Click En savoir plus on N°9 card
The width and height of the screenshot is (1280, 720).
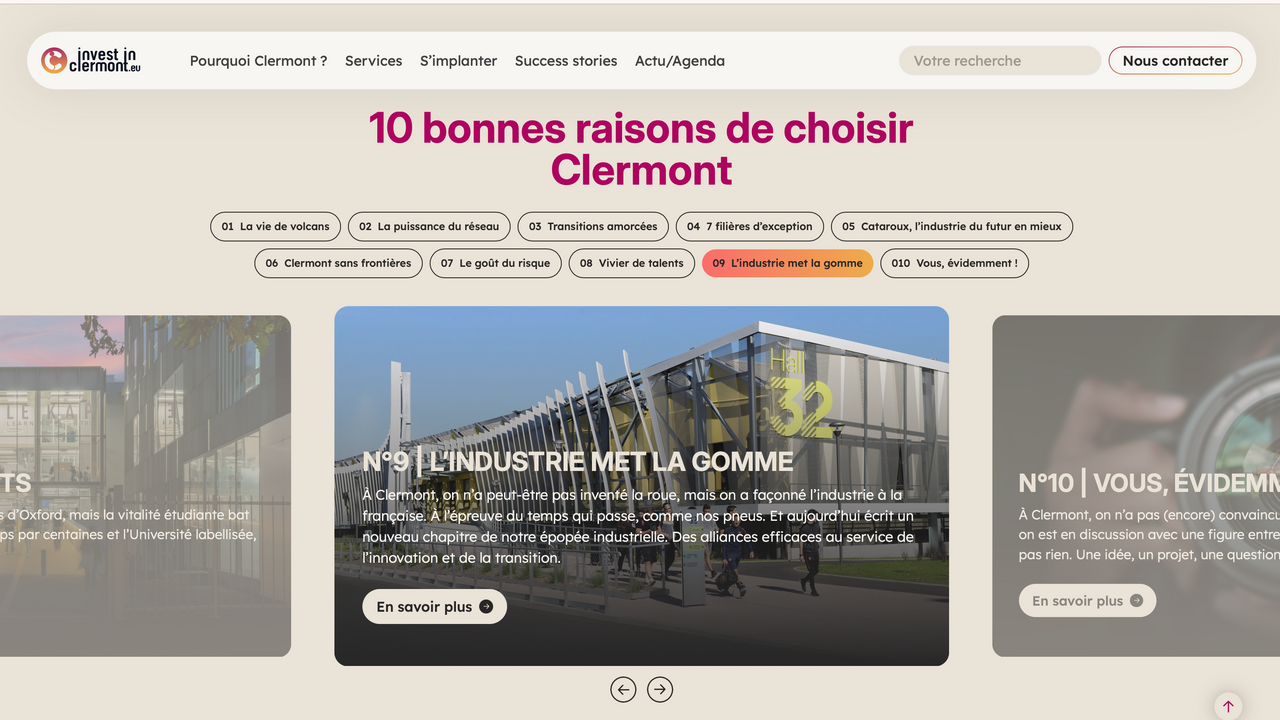pos(434,607)
